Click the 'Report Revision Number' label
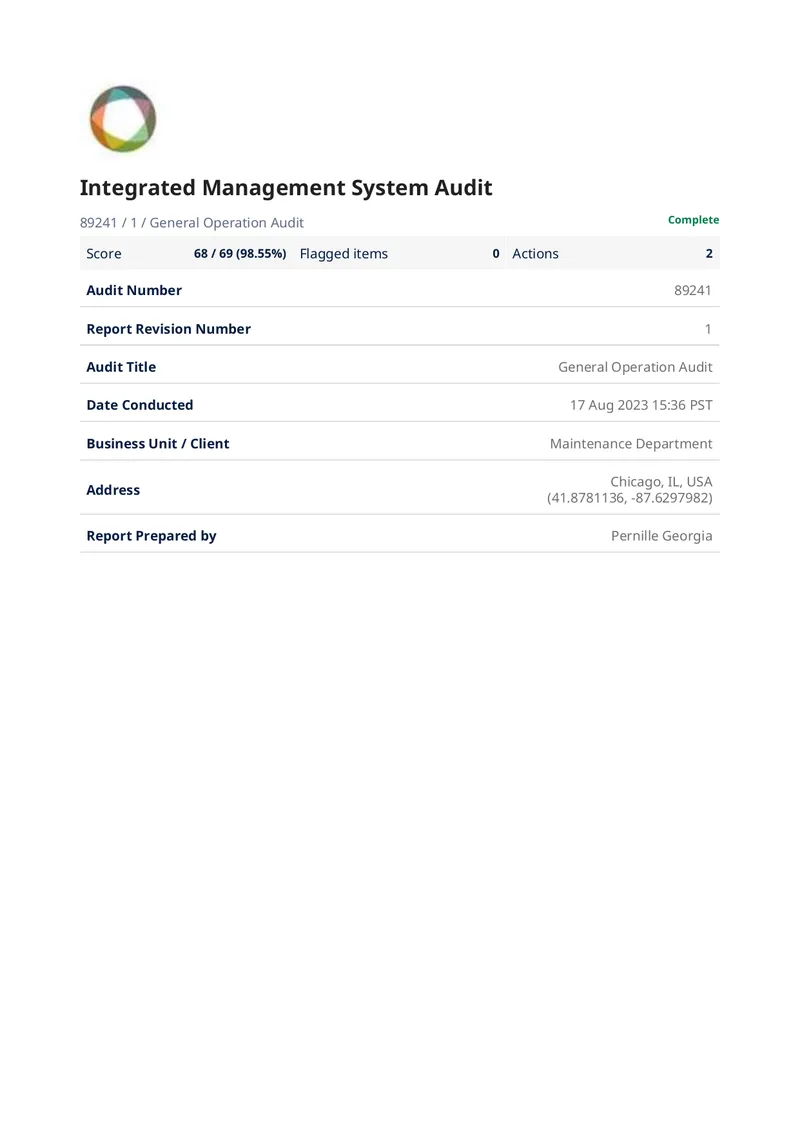Viewport: 800px width, 1130px height. pyautogui.click(x=169, y=329)
